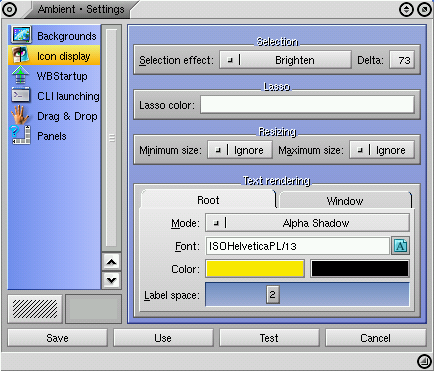Switch to the Root tab
Screen dimensions: 434x371
point(208,200)
